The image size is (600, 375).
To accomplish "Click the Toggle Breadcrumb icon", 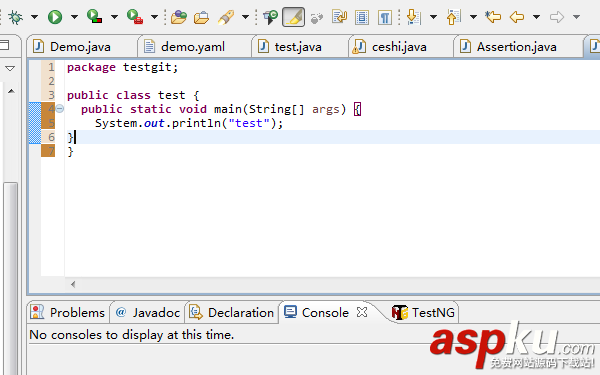I will click(271, 17).
